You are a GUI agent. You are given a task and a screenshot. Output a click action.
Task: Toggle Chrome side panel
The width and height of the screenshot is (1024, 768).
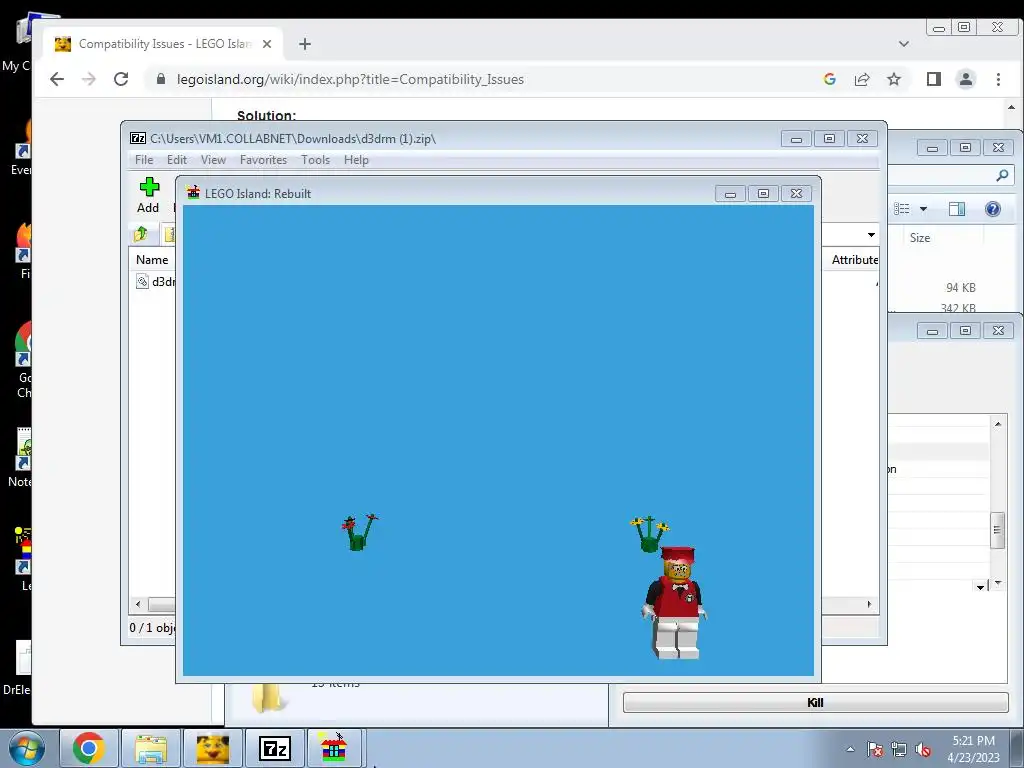[x=934, y=79]
